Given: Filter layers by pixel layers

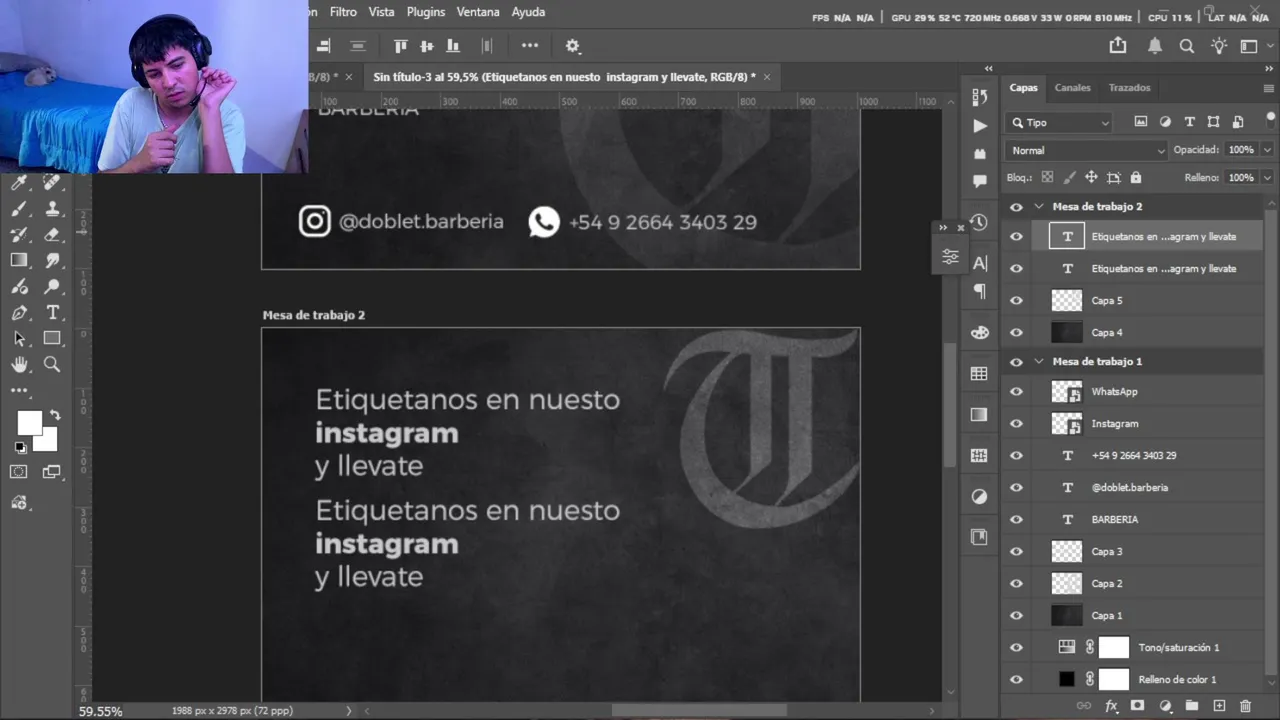Looking at the screenshot, I should coord(1141,122).
